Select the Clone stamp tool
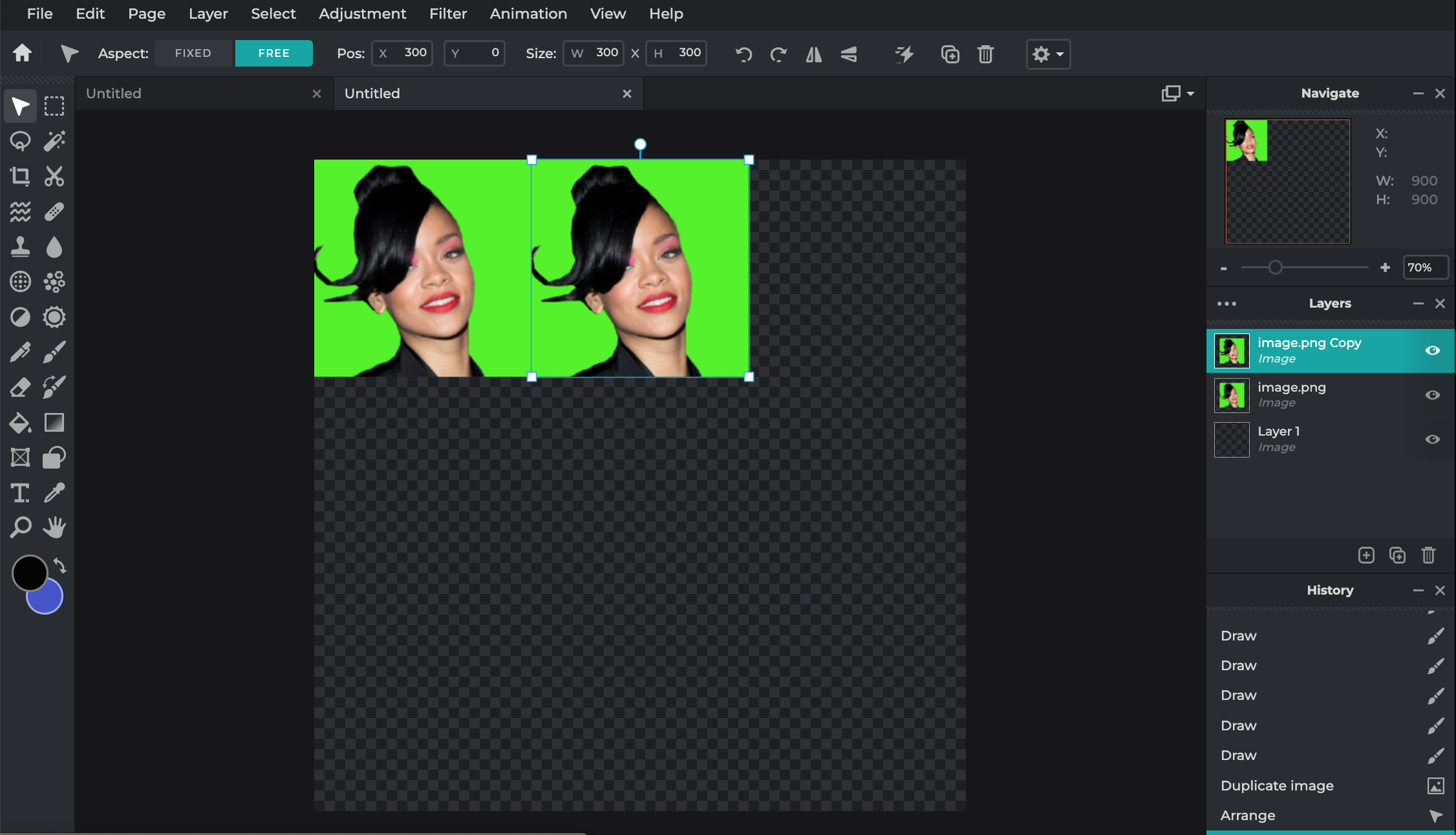This screenshot has height=835, width=1456. coord(20,246)
